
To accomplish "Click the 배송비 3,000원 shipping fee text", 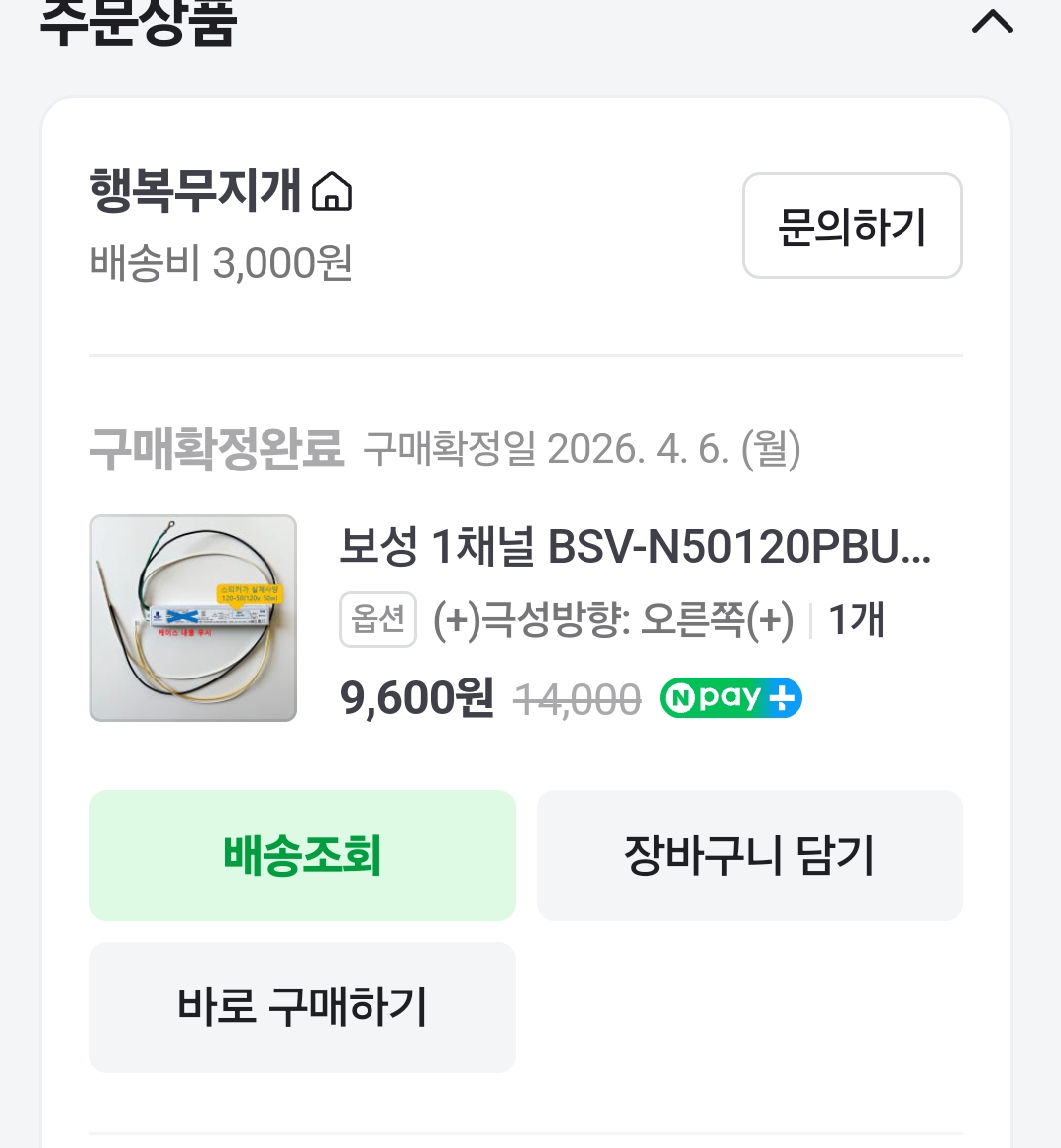I will click(221, 263).
